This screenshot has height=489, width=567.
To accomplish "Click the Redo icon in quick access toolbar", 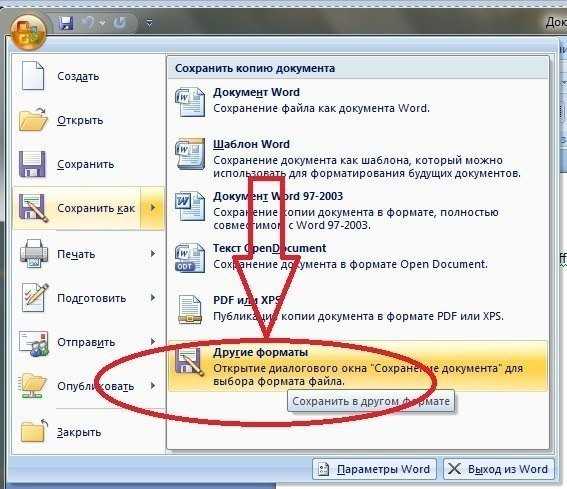I will (x=120, y=23).
